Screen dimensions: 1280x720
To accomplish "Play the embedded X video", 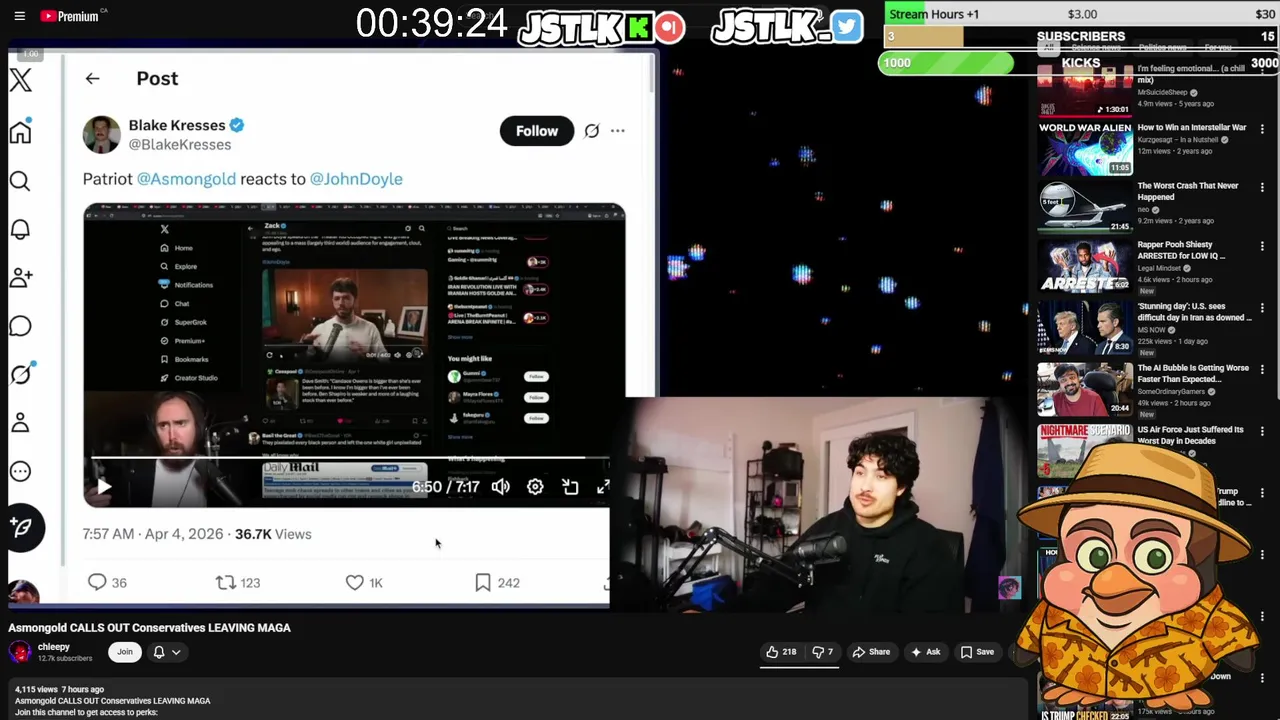I will (104, 487).
